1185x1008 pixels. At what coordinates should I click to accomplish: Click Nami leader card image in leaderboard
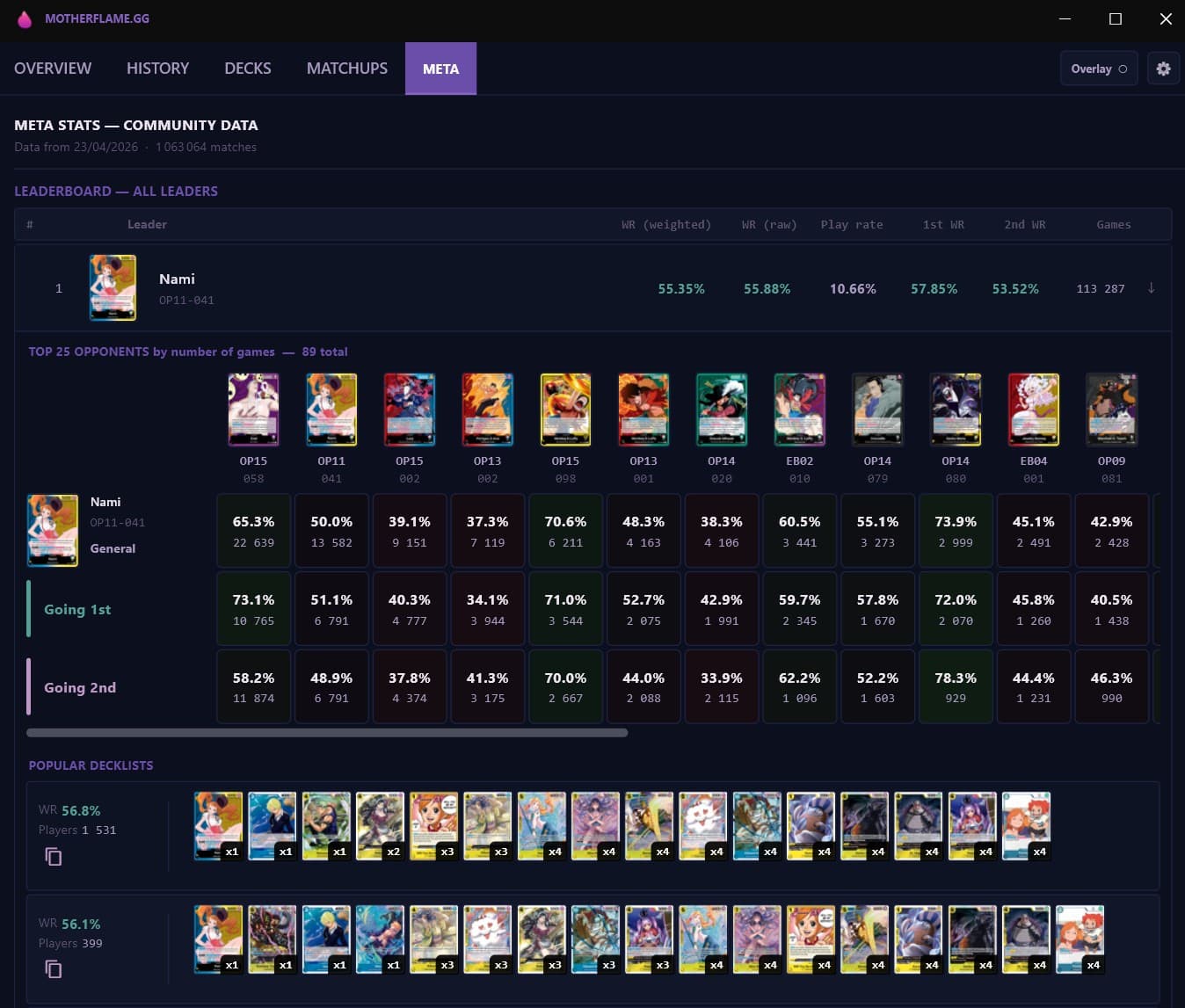[x=113, y=287]
